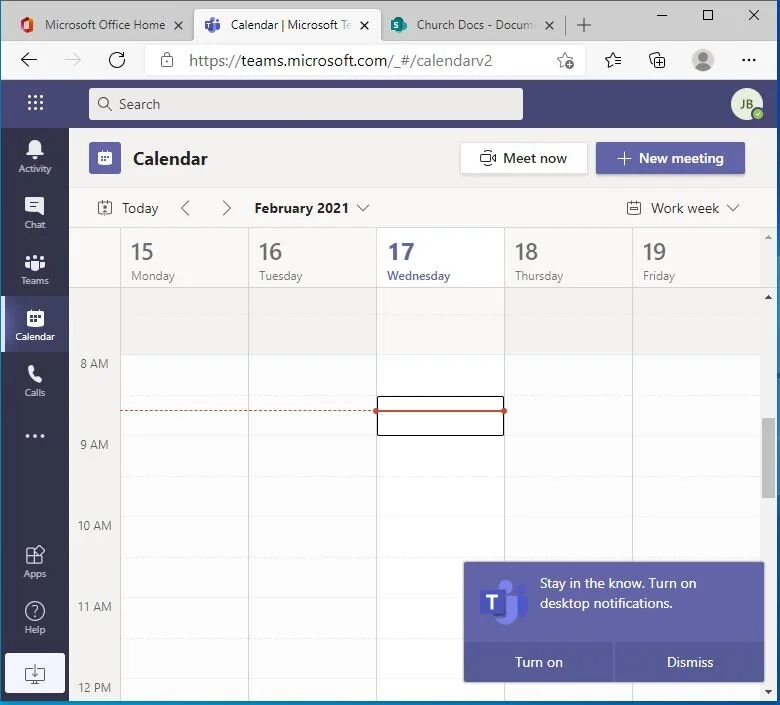Image resolution: width=780 pixels, height=705 pixels.
Task: Click the 9 AM time label
Action: pyautogui.click(x=95, y=444)
